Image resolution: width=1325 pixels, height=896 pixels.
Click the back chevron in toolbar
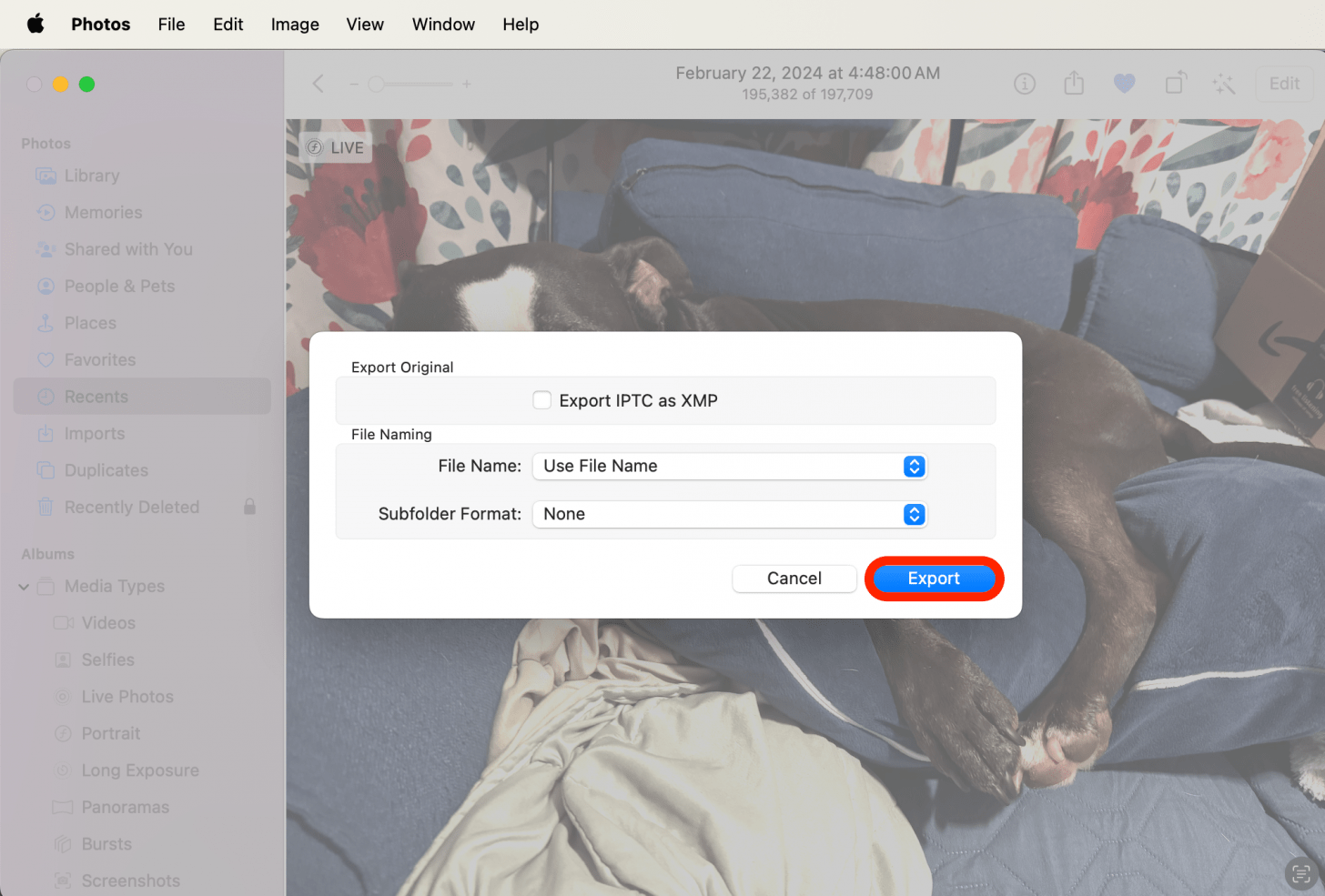tap(319, 84)
